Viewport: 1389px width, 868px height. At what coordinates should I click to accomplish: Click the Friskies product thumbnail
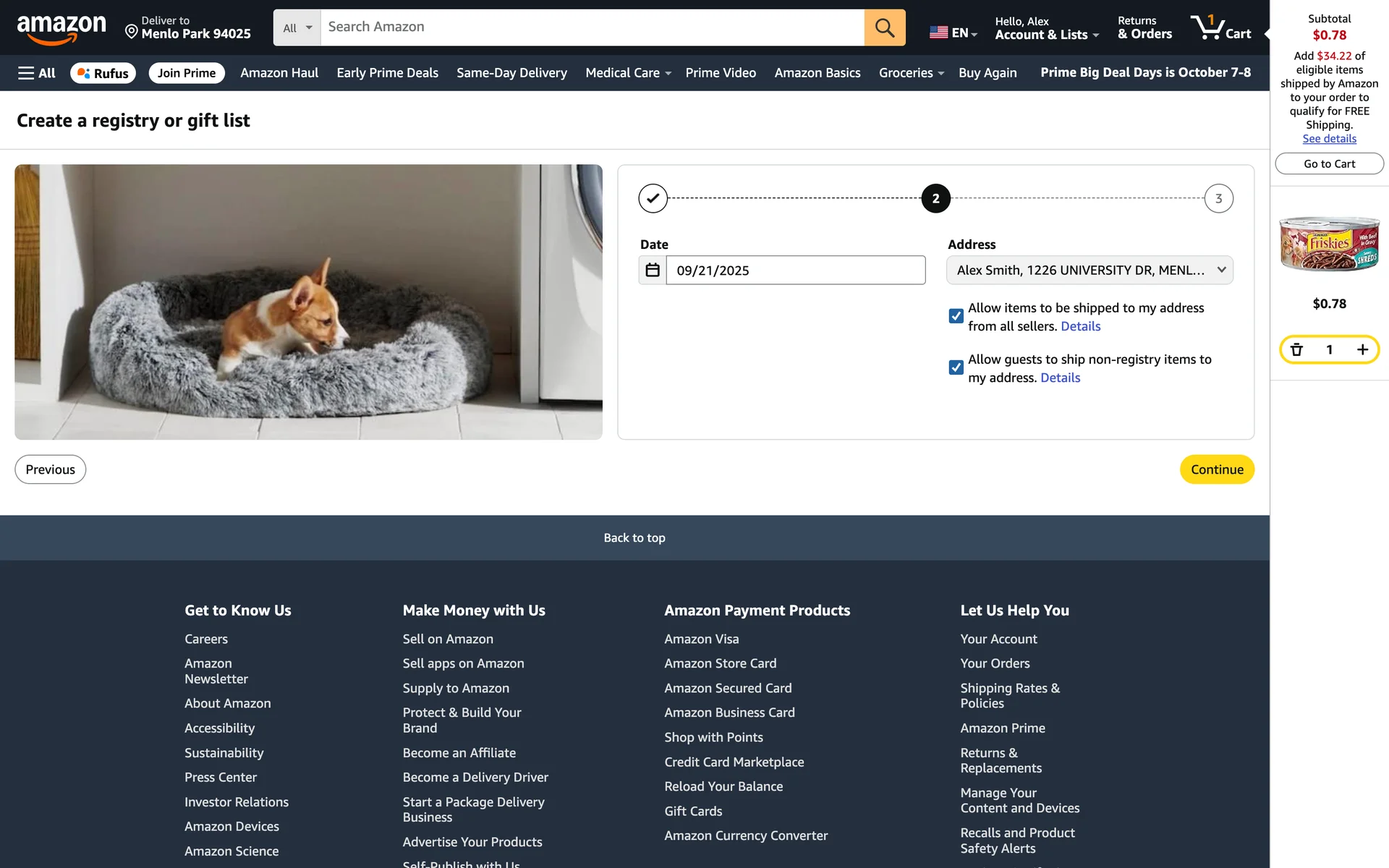point(1329,243)
